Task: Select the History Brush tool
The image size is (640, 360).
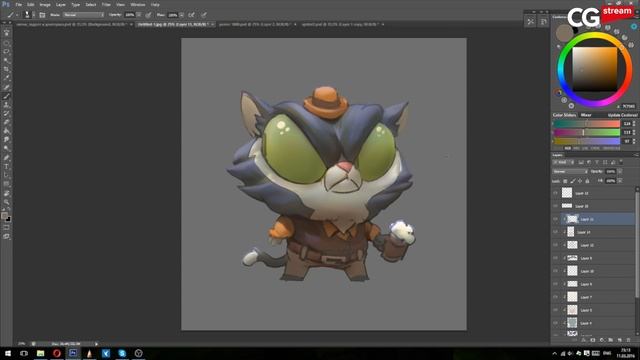Action: click(x=6, y=113)
